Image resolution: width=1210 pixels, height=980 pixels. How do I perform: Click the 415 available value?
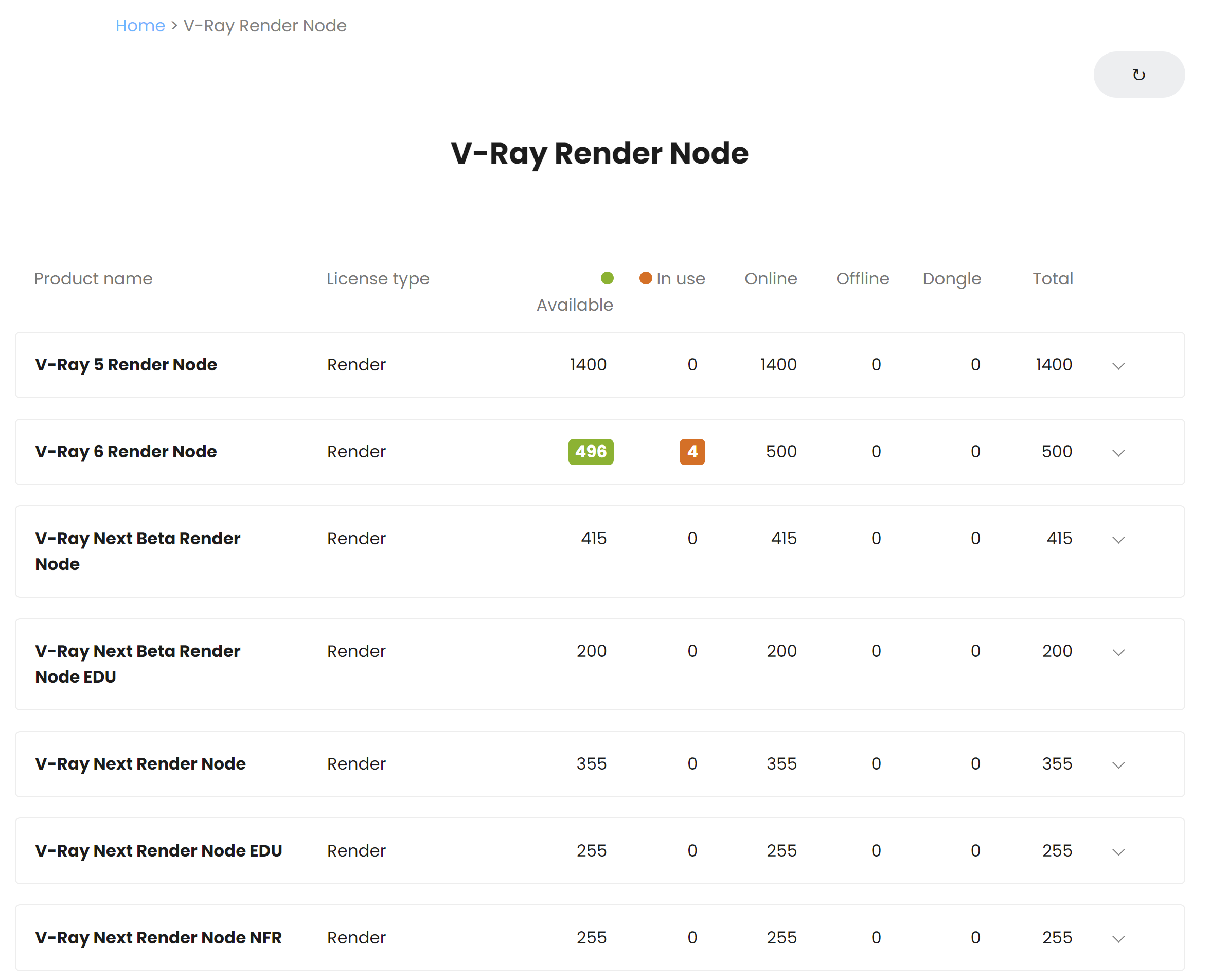click(x=594, y=539)
